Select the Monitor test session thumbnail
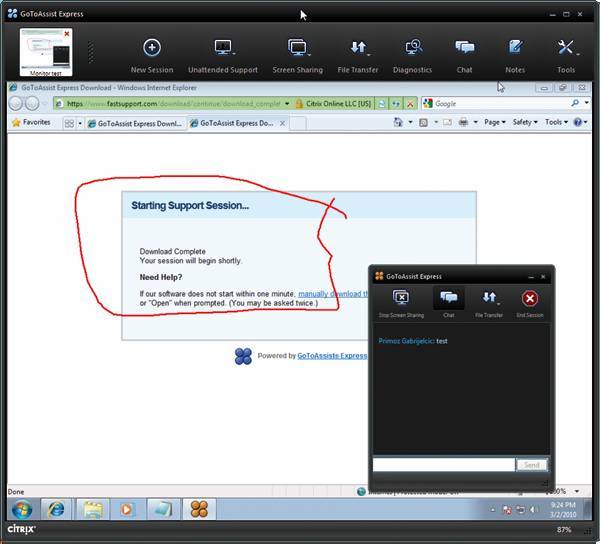The image size is (600, 544). (46, 52)
